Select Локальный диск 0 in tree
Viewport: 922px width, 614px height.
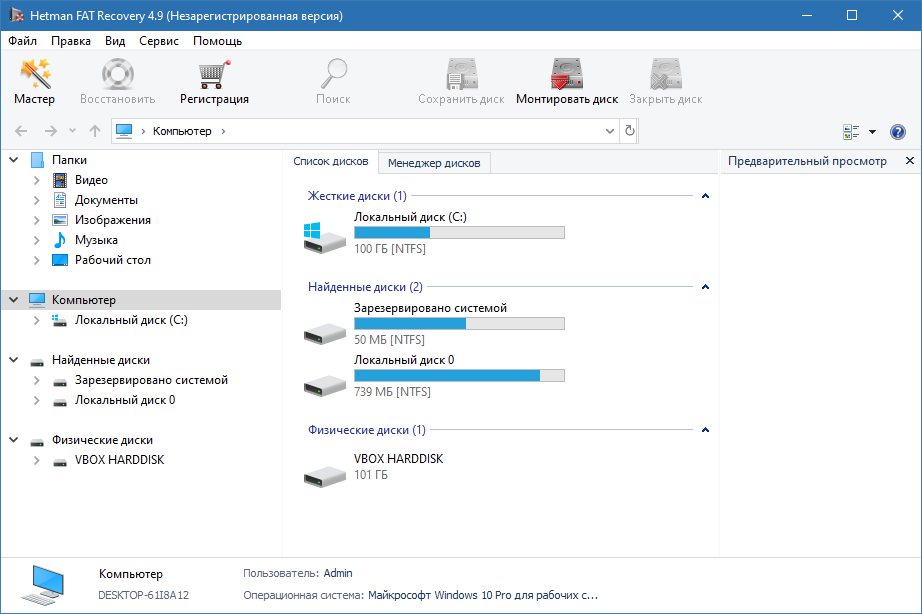click(125, 400)
